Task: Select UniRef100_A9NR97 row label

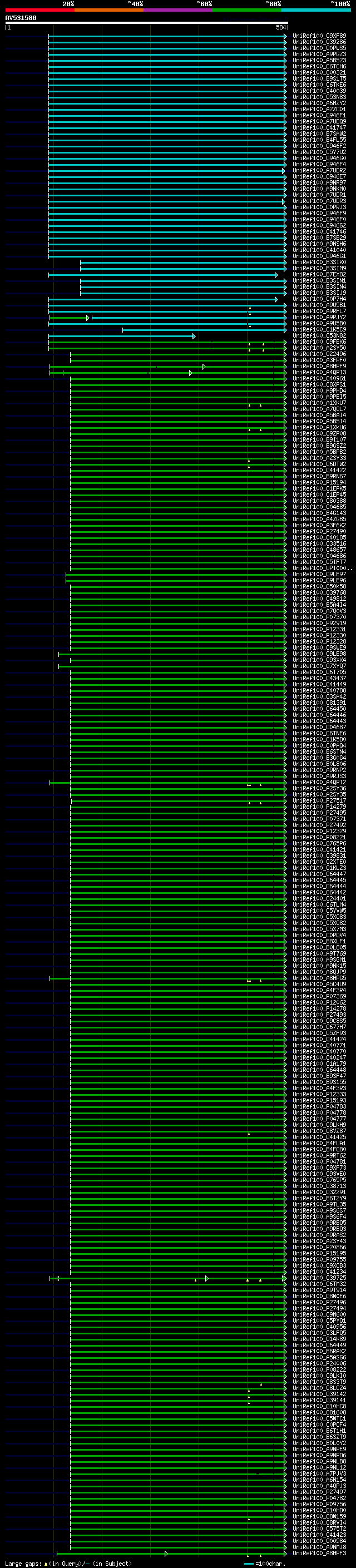Action: (319, 182)
